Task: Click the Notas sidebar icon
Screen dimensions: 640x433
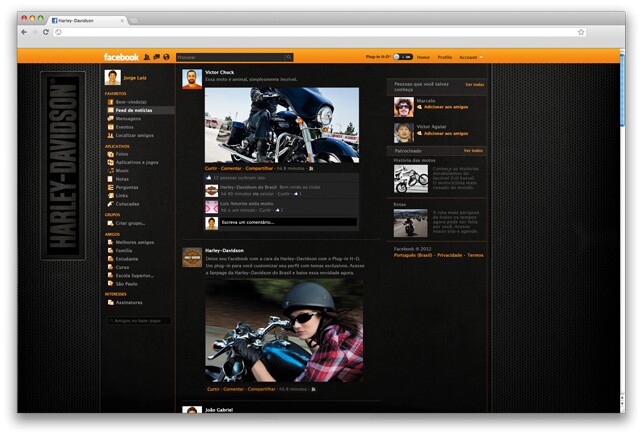Action: tap(110, 179)
